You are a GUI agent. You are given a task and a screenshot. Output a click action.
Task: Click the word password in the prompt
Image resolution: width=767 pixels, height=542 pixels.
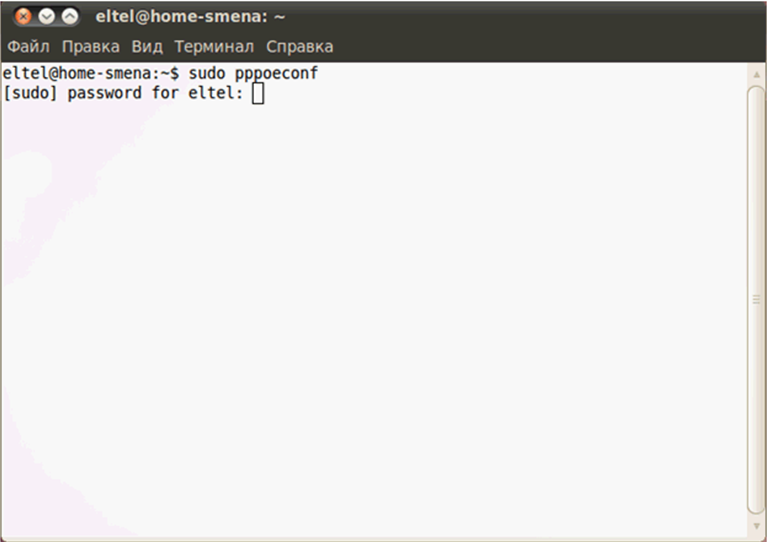pos(104,94)
